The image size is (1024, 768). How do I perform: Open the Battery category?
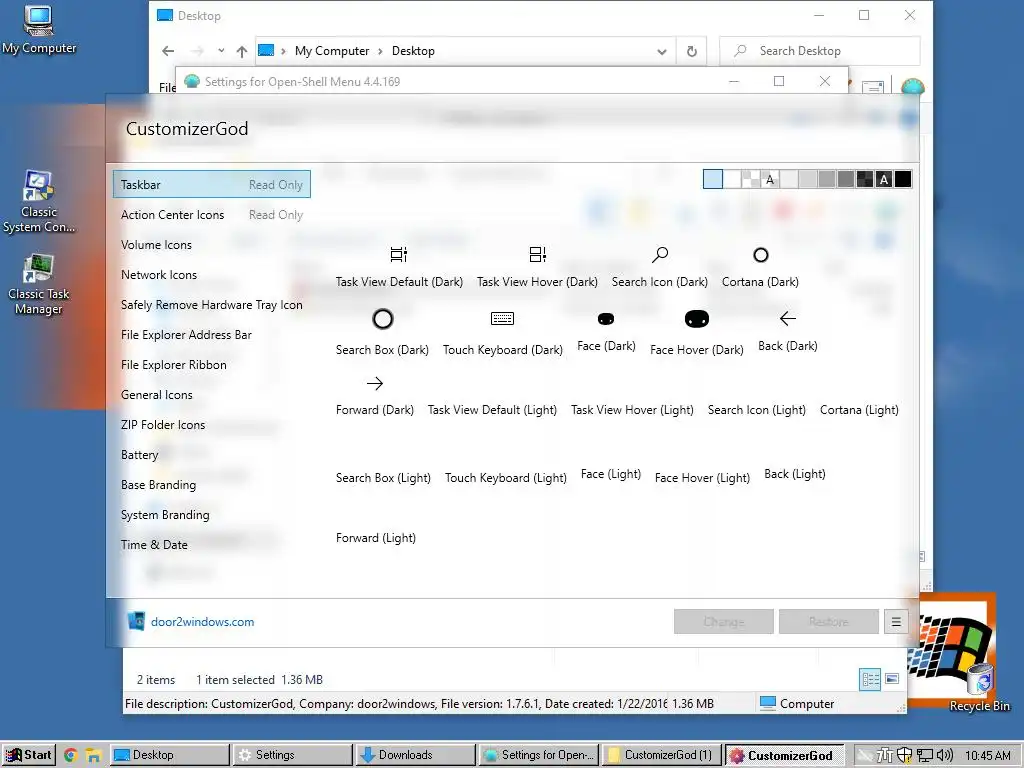[212, 455]
